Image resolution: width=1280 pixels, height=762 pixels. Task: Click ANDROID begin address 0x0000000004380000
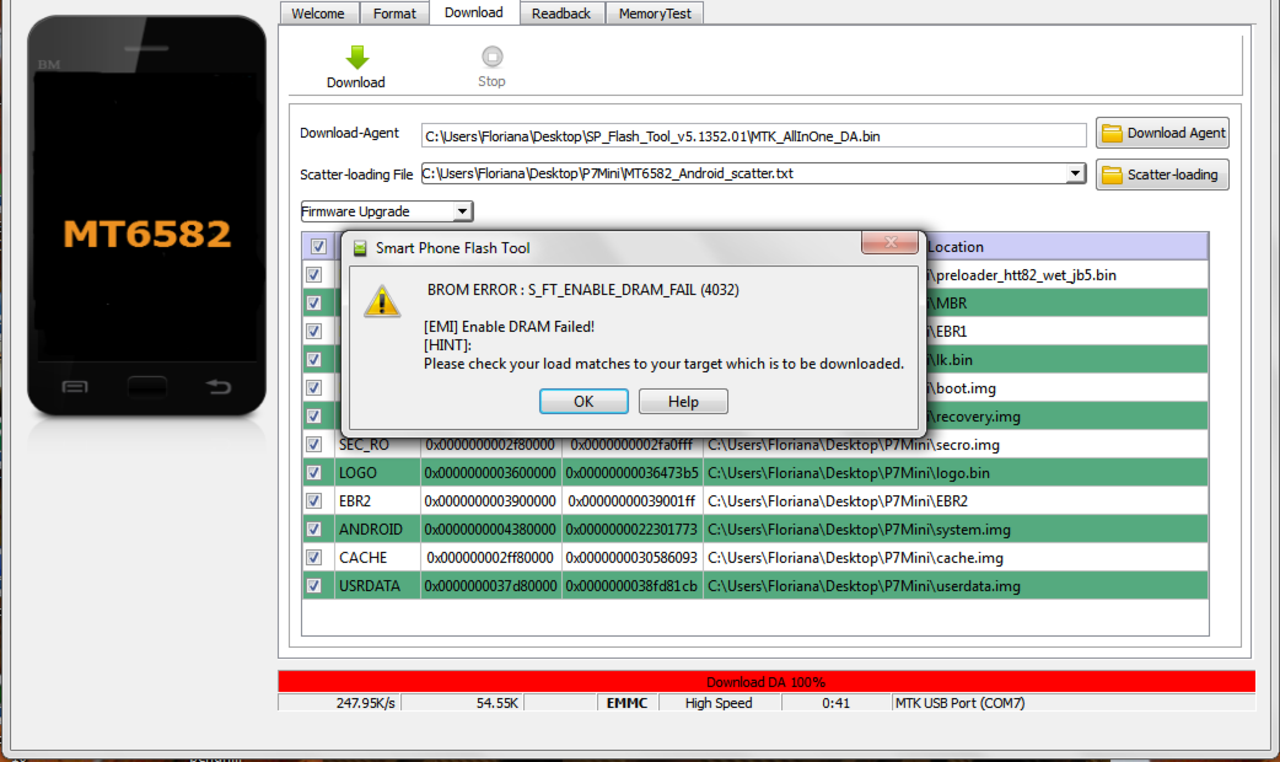point(491,530)
